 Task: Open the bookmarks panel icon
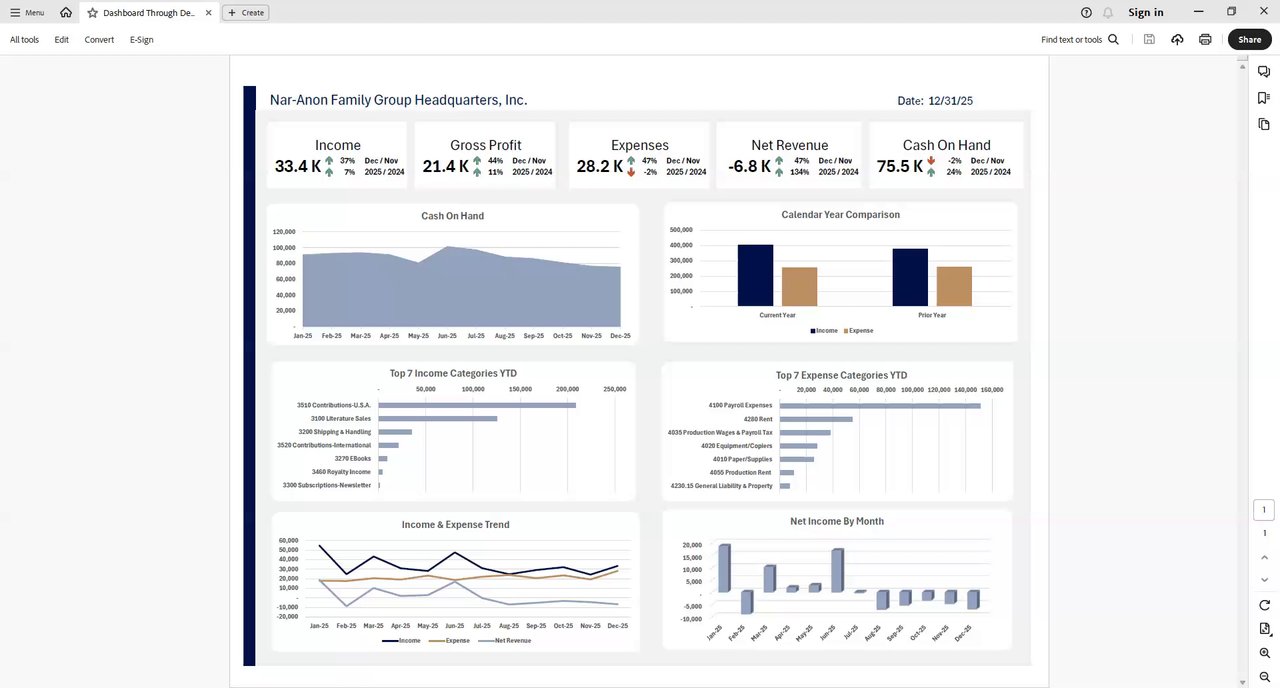(x=1264, y=98)
